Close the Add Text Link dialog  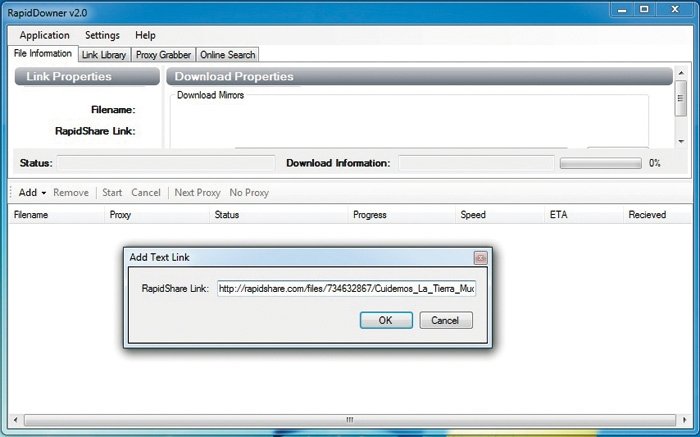pyautogui.click(x=480, y=258)
